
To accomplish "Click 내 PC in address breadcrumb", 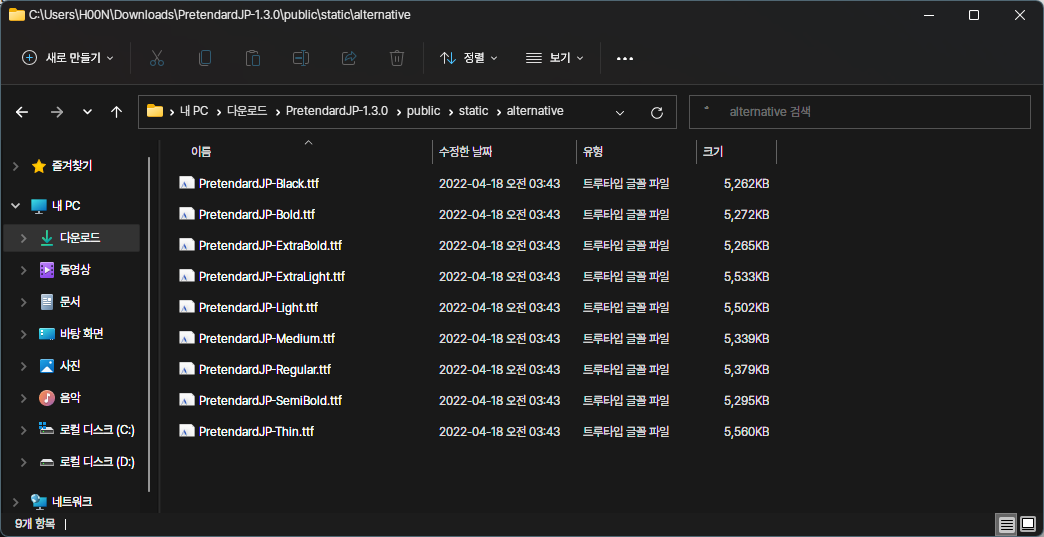I will [194, 111].
